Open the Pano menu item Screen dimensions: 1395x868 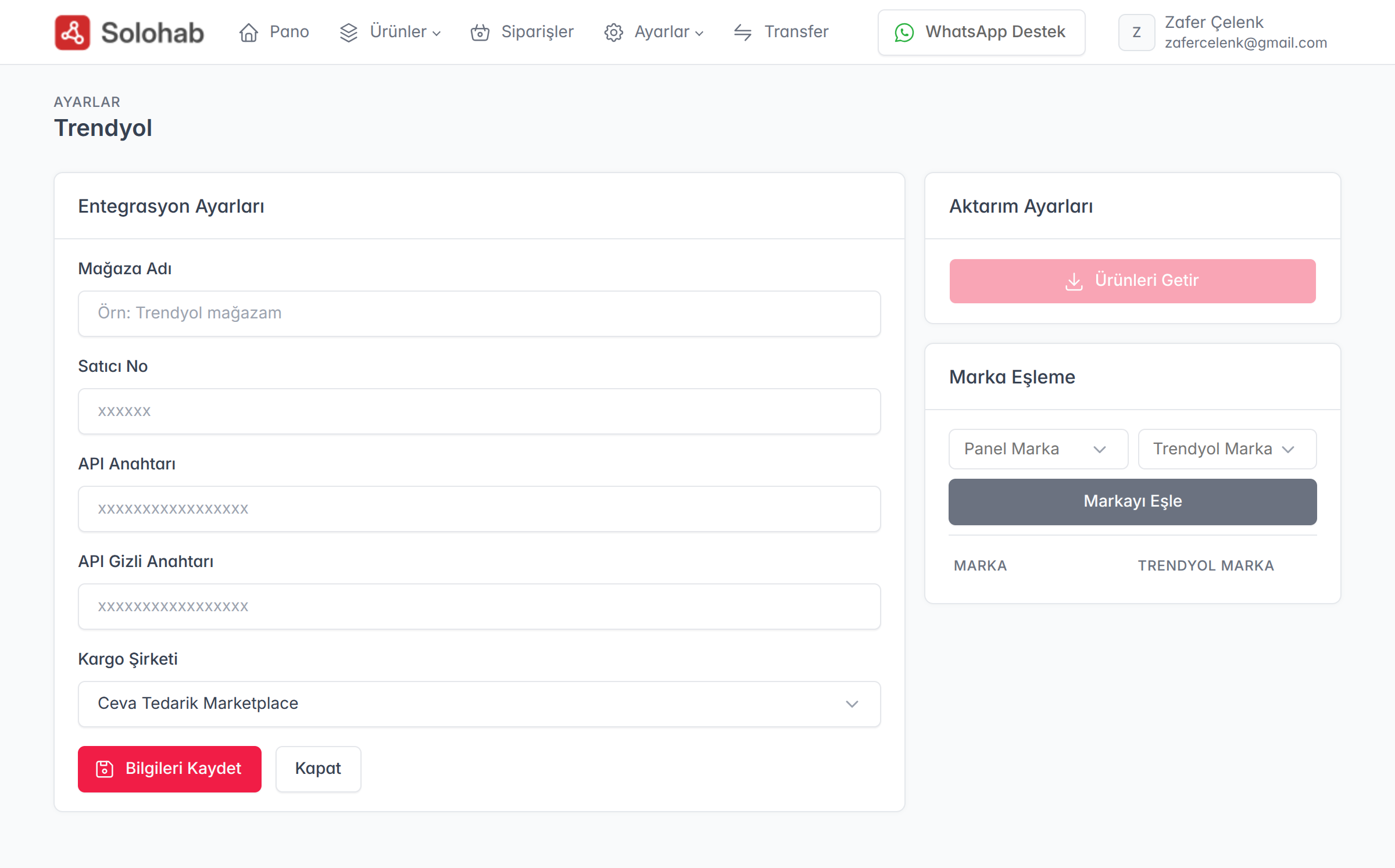(274, 32)
